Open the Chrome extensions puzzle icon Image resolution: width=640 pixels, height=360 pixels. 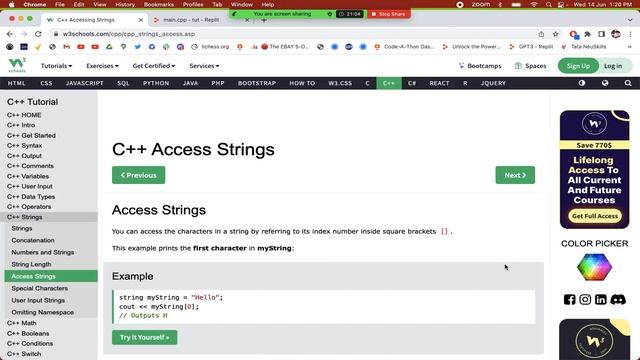pos(587,34)
